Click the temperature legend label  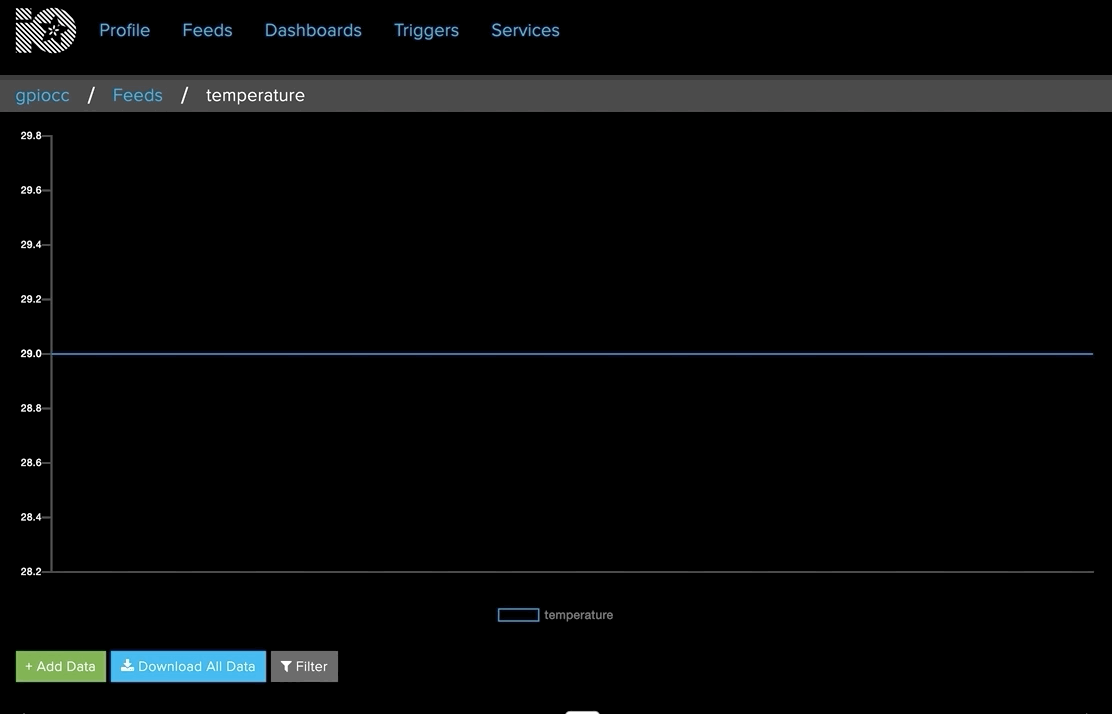579,615
